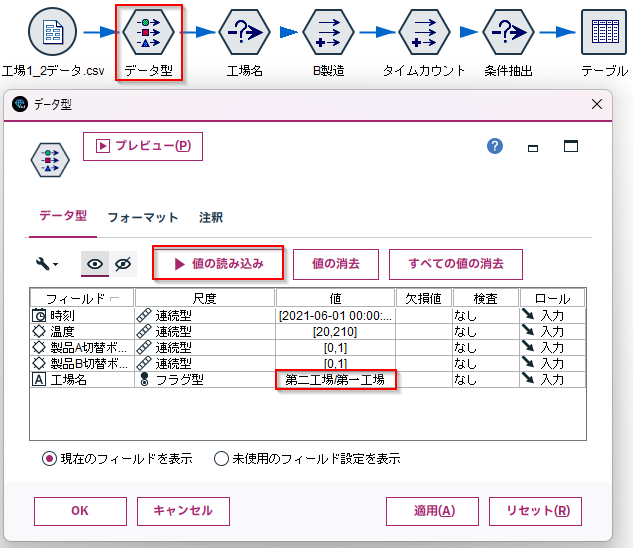Click 第二工場/第一工場 value cell

click(x=335, y=380)
